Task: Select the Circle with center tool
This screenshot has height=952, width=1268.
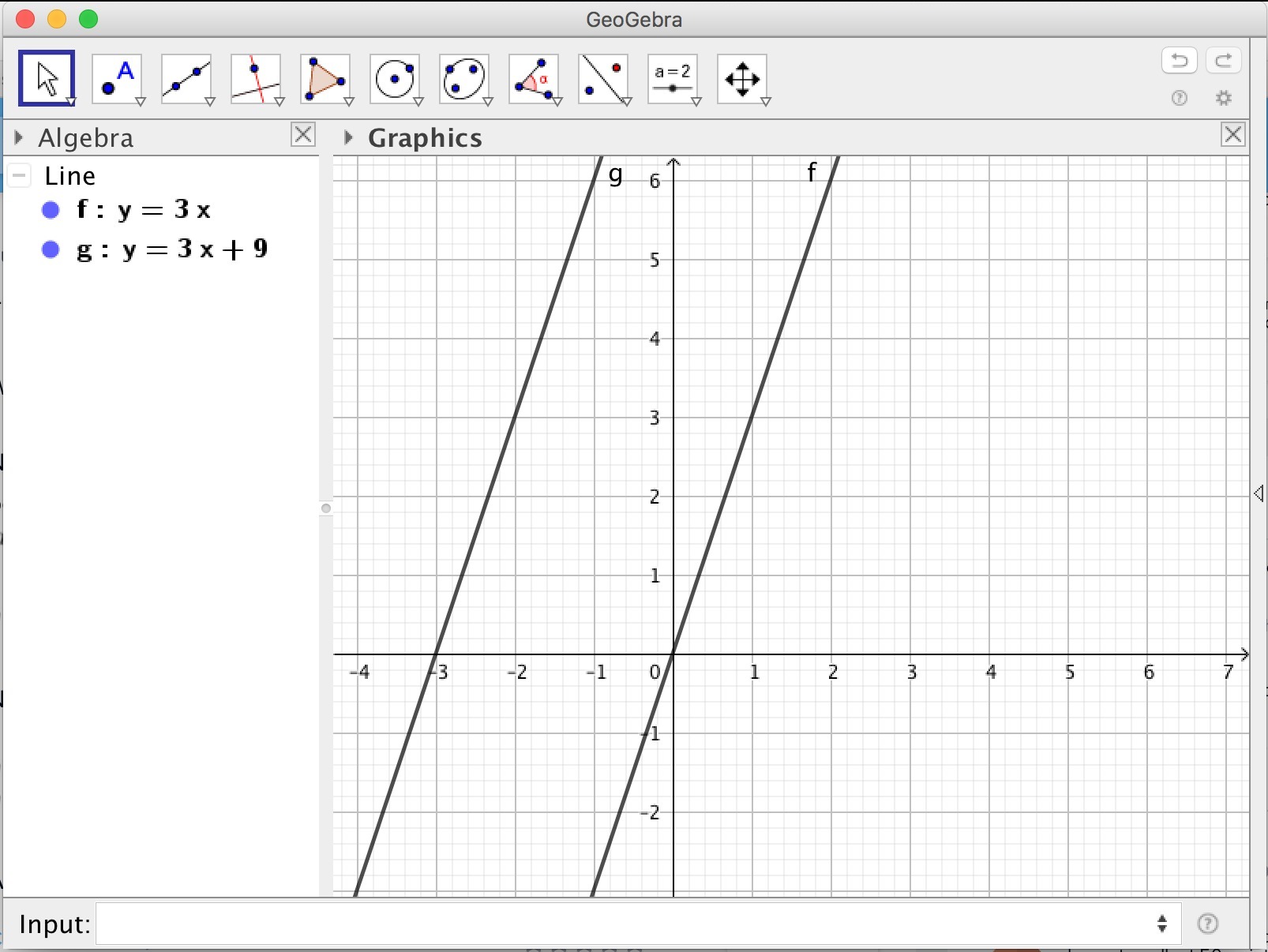Action: point(395,78)
